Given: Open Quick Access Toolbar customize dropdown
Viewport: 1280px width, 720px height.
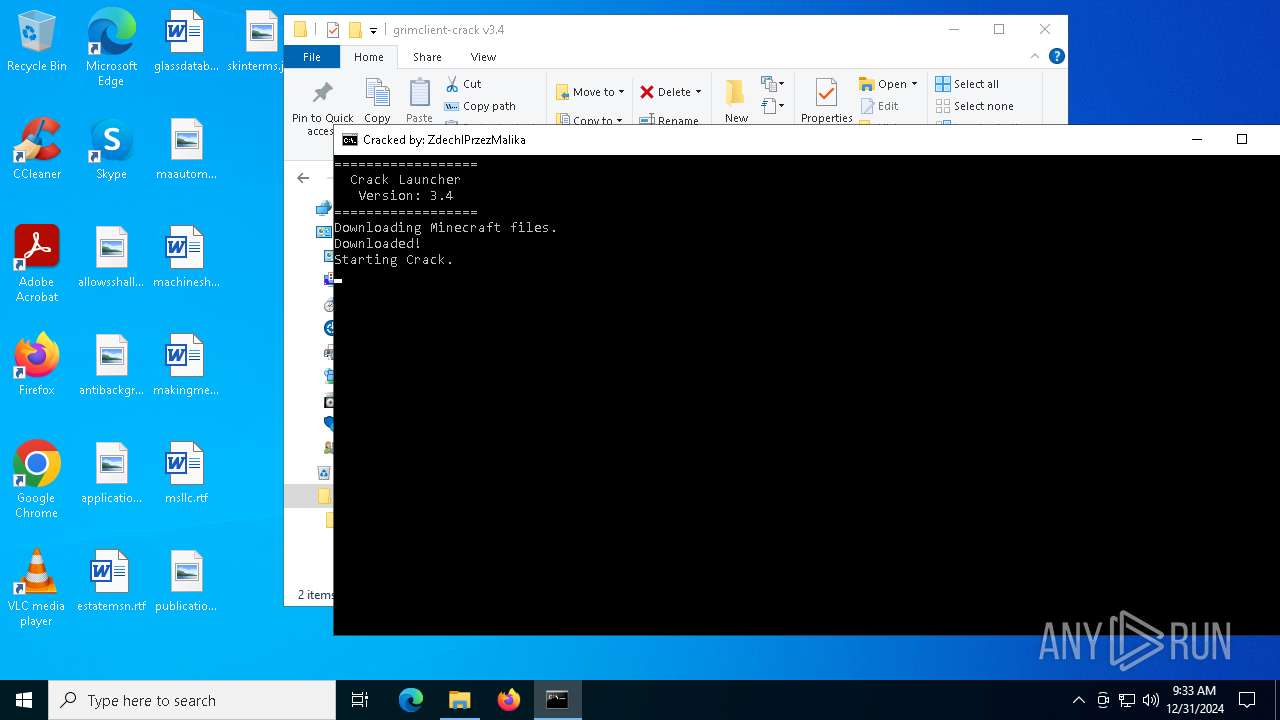Looking at the screenshot, I should [x=373, y=30].
